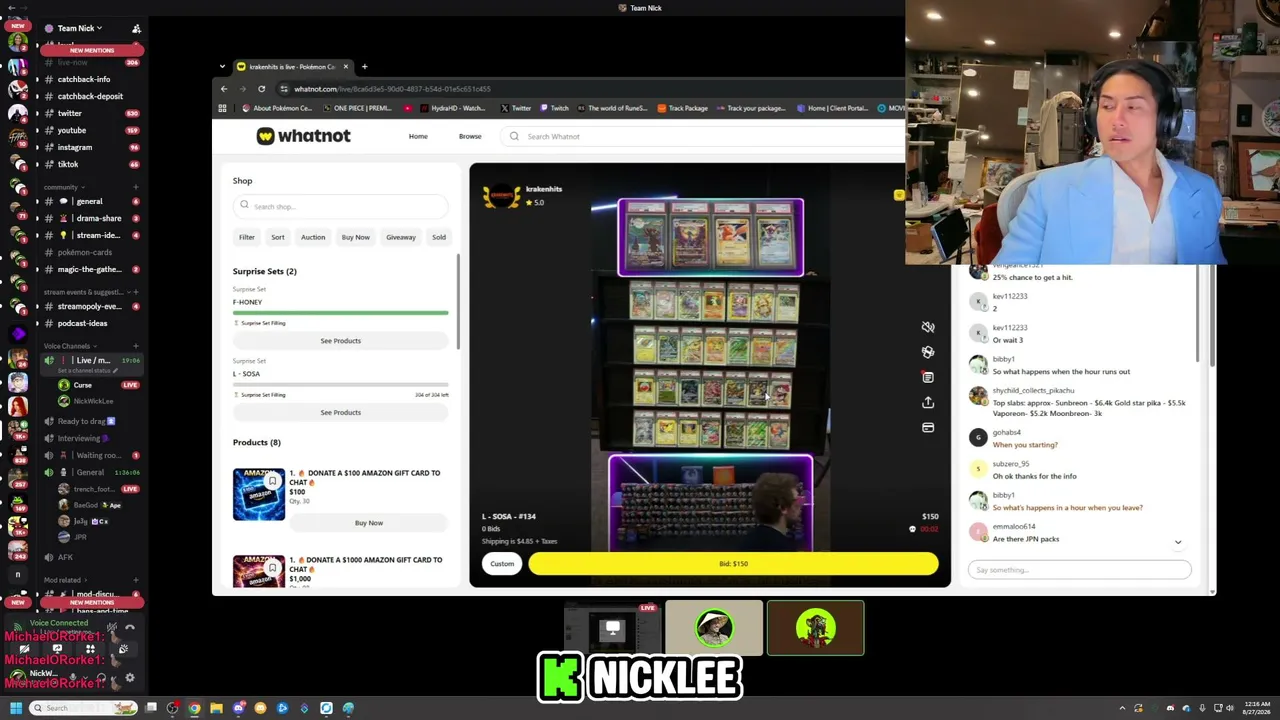Viewport: 1280px width, 720px height.
Task: Disconnect from the voice channel
Action: pyautogui.click(x=130, y=627)
